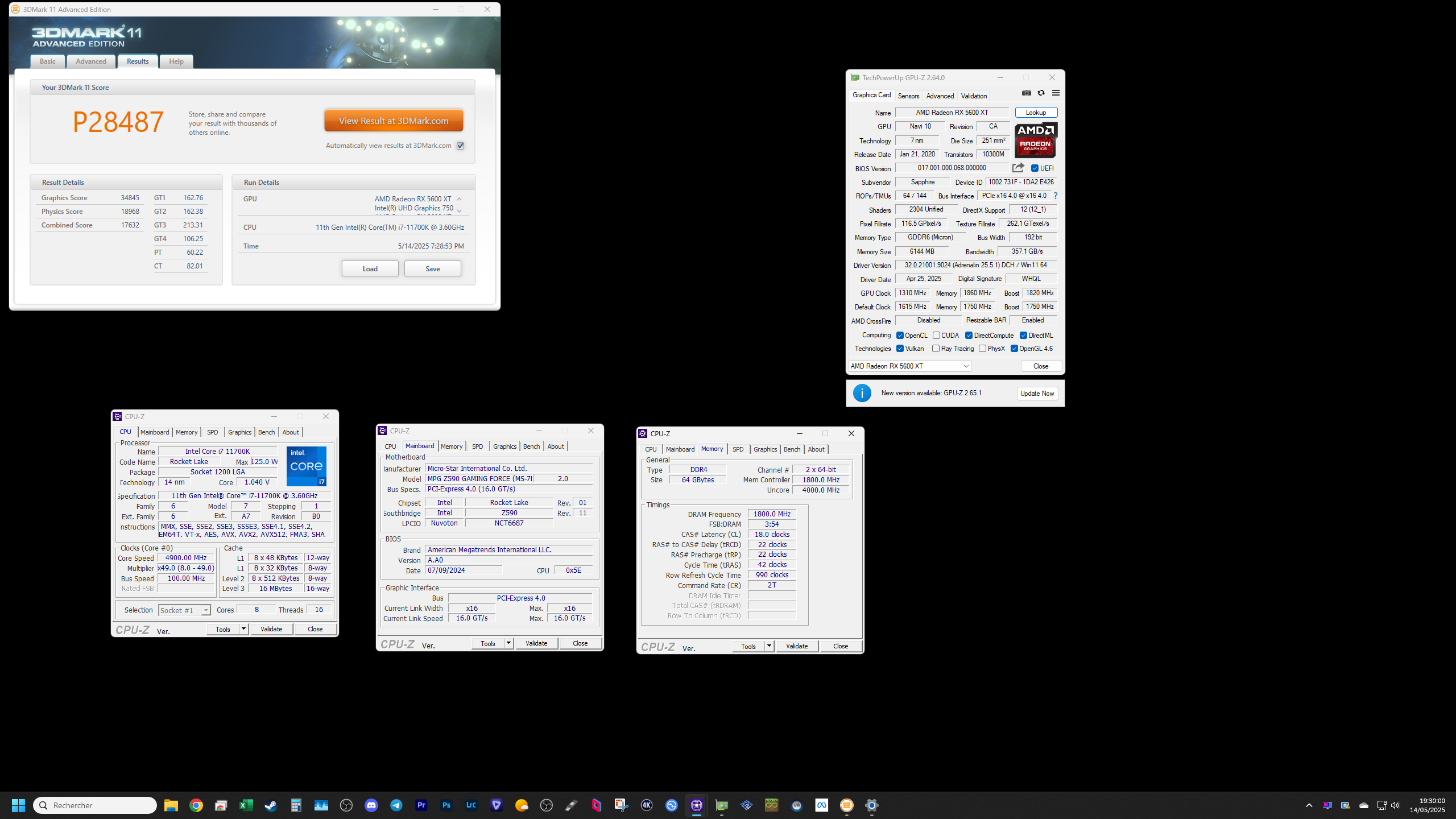Toggle the Vulkan checkbox
The height and width of the screenshot is (819, 1456).
tap(900, 349)
